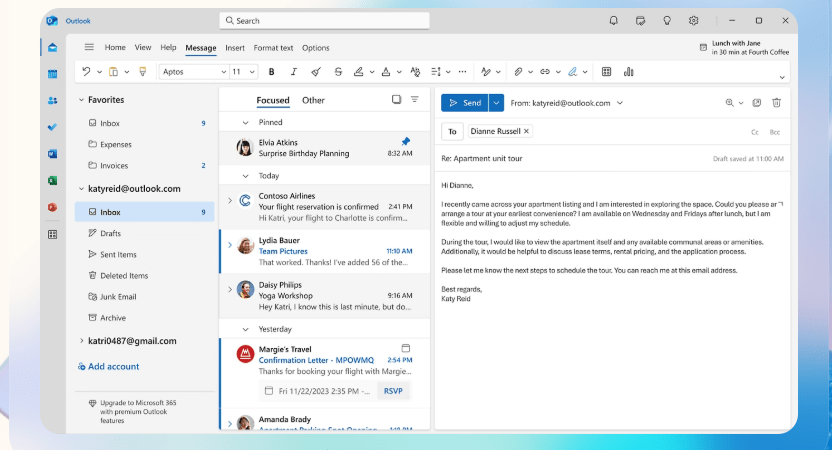Collapse the Pinned group
The width and height of the screenshot is (832, 450).
point(245,123)
